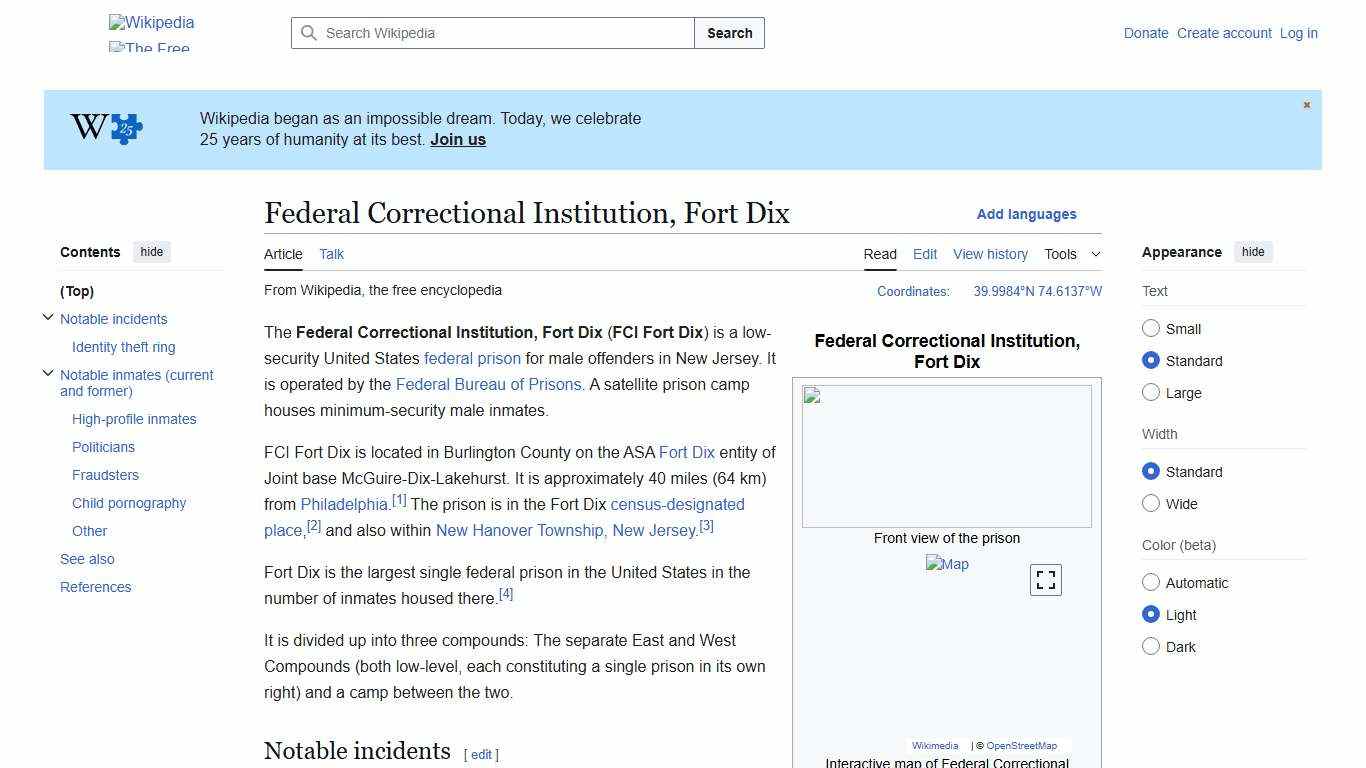Collapse the Notable inmates section in Contents

[48, 371]
